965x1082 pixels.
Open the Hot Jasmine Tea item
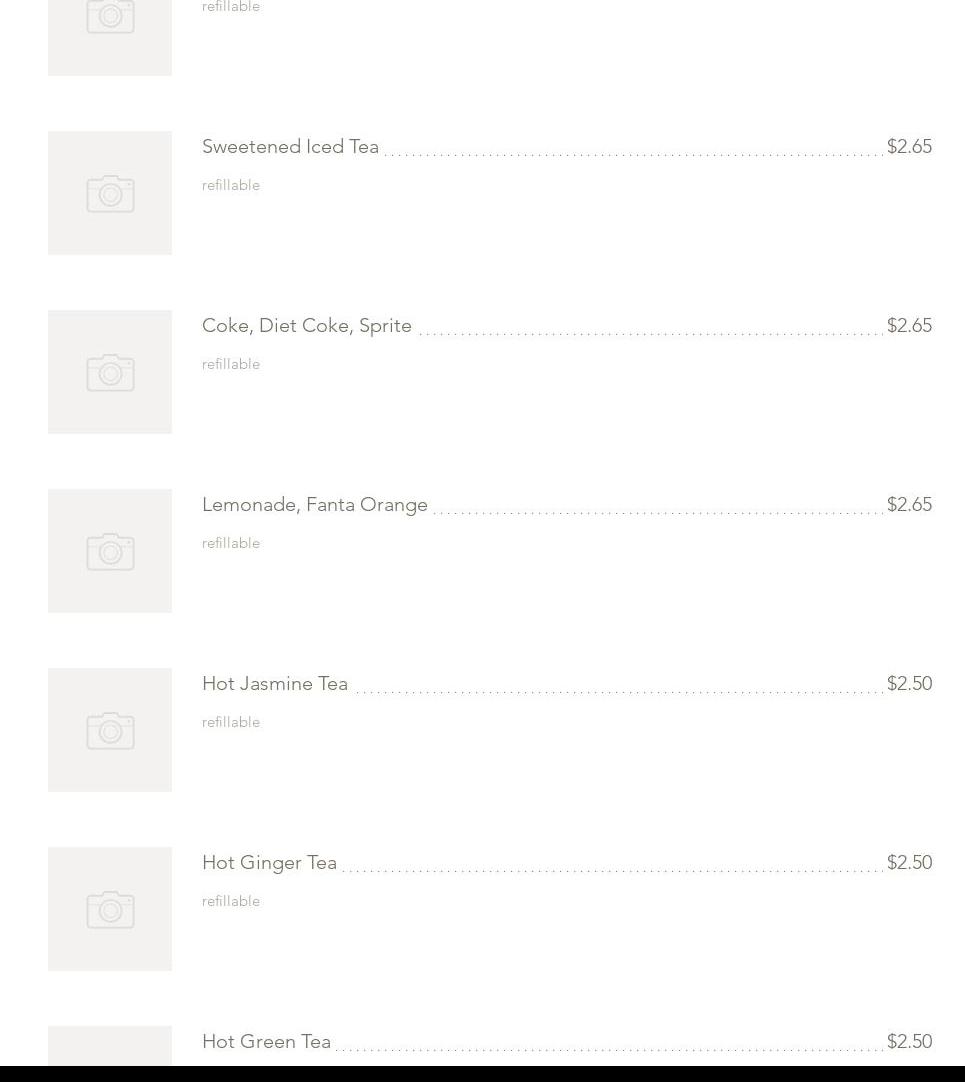(x=275, y=684)
